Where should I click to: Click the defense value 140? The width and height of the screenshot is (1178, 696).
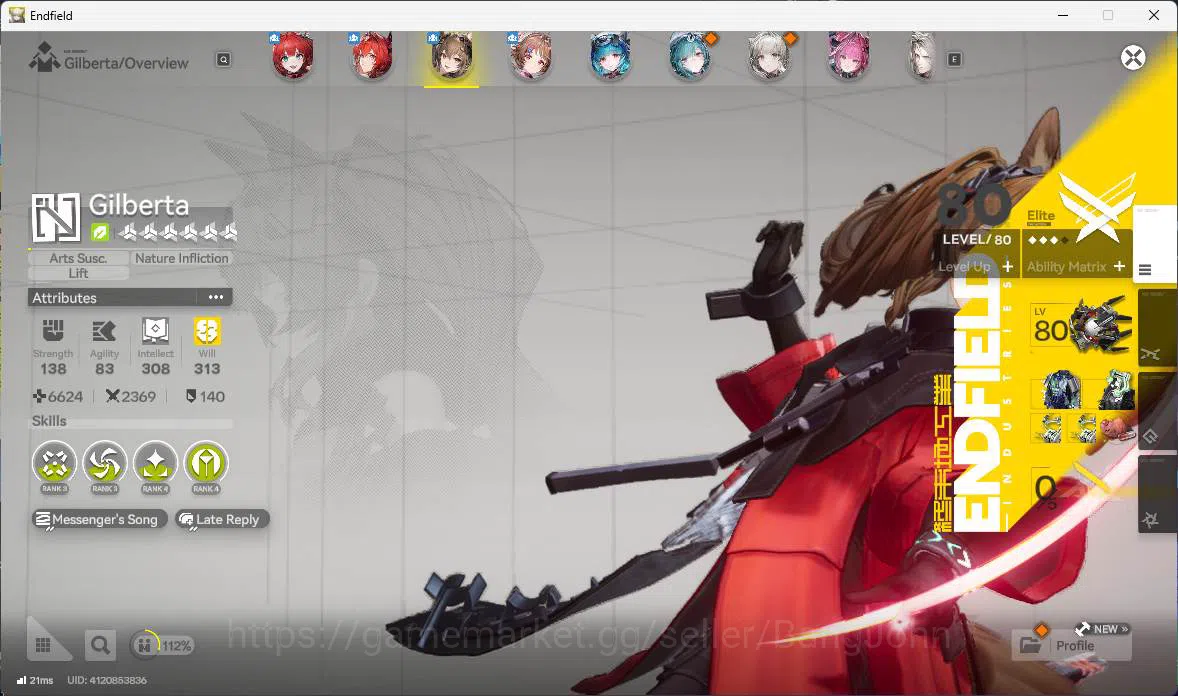click(205, 396)
